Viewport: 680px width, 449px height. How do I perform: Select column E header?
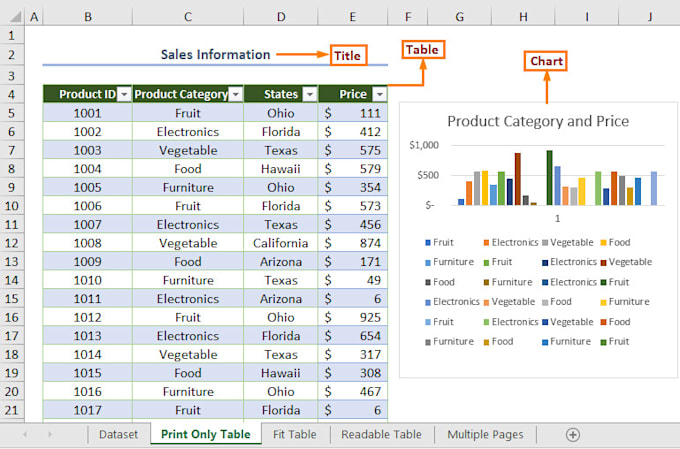click(353, 17)
